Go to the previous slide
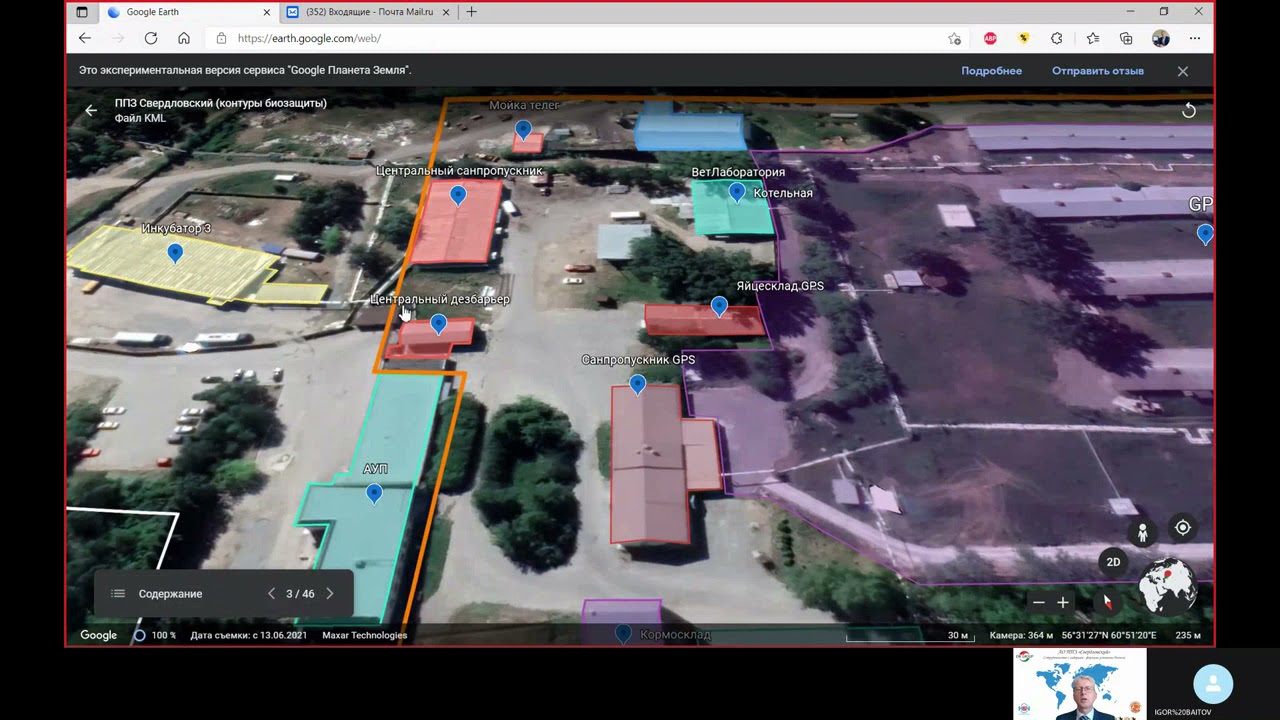 [271, 594]
